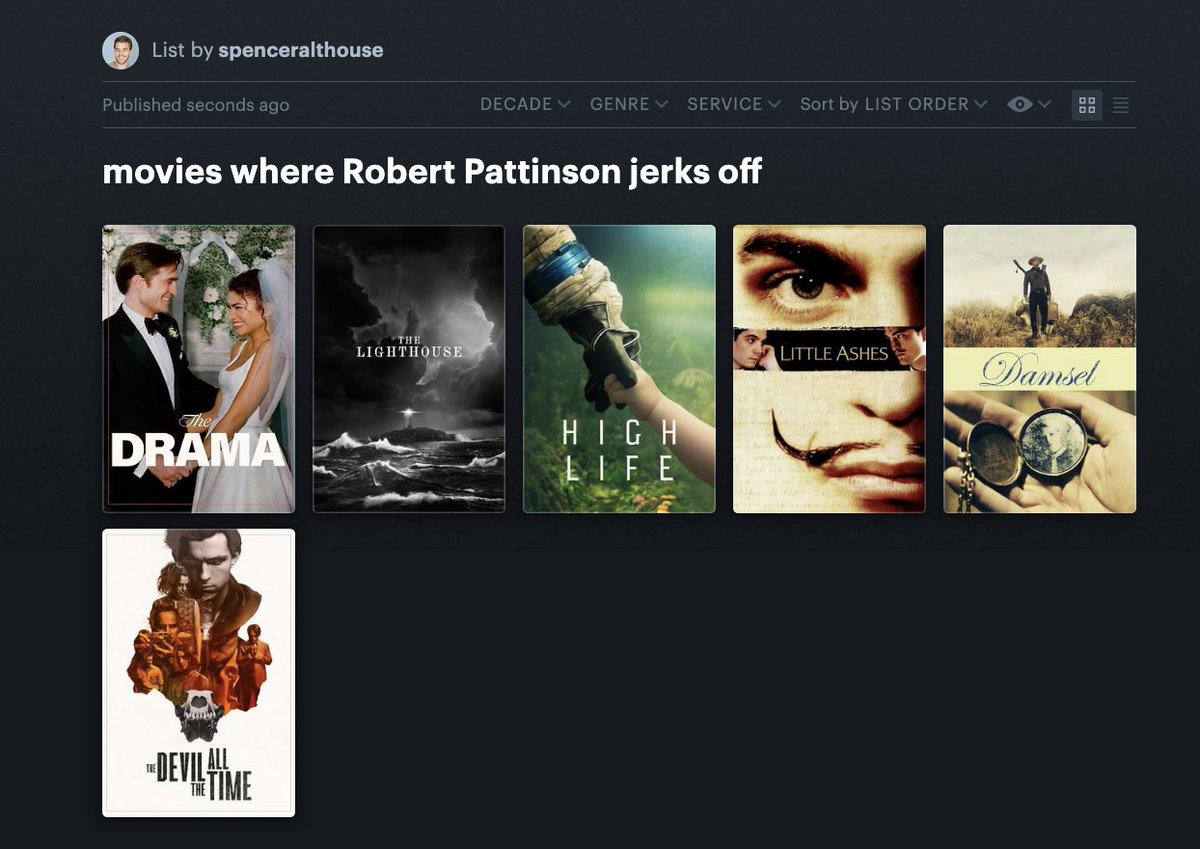The height and width of the screenshot is (849, 1200).
Task: Open the High Life poster
Action: 619,369
